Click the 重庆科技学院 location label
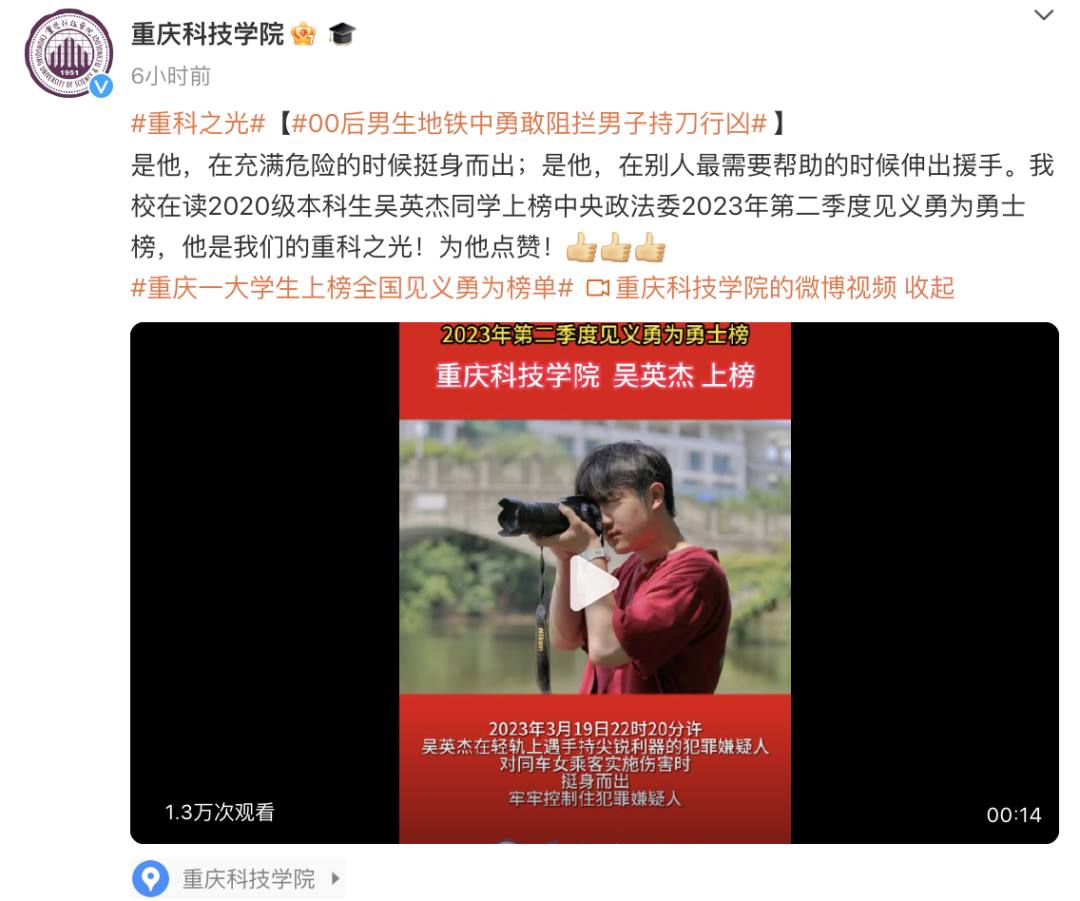The image size is (1080, 901). click(x=249, y=879)
